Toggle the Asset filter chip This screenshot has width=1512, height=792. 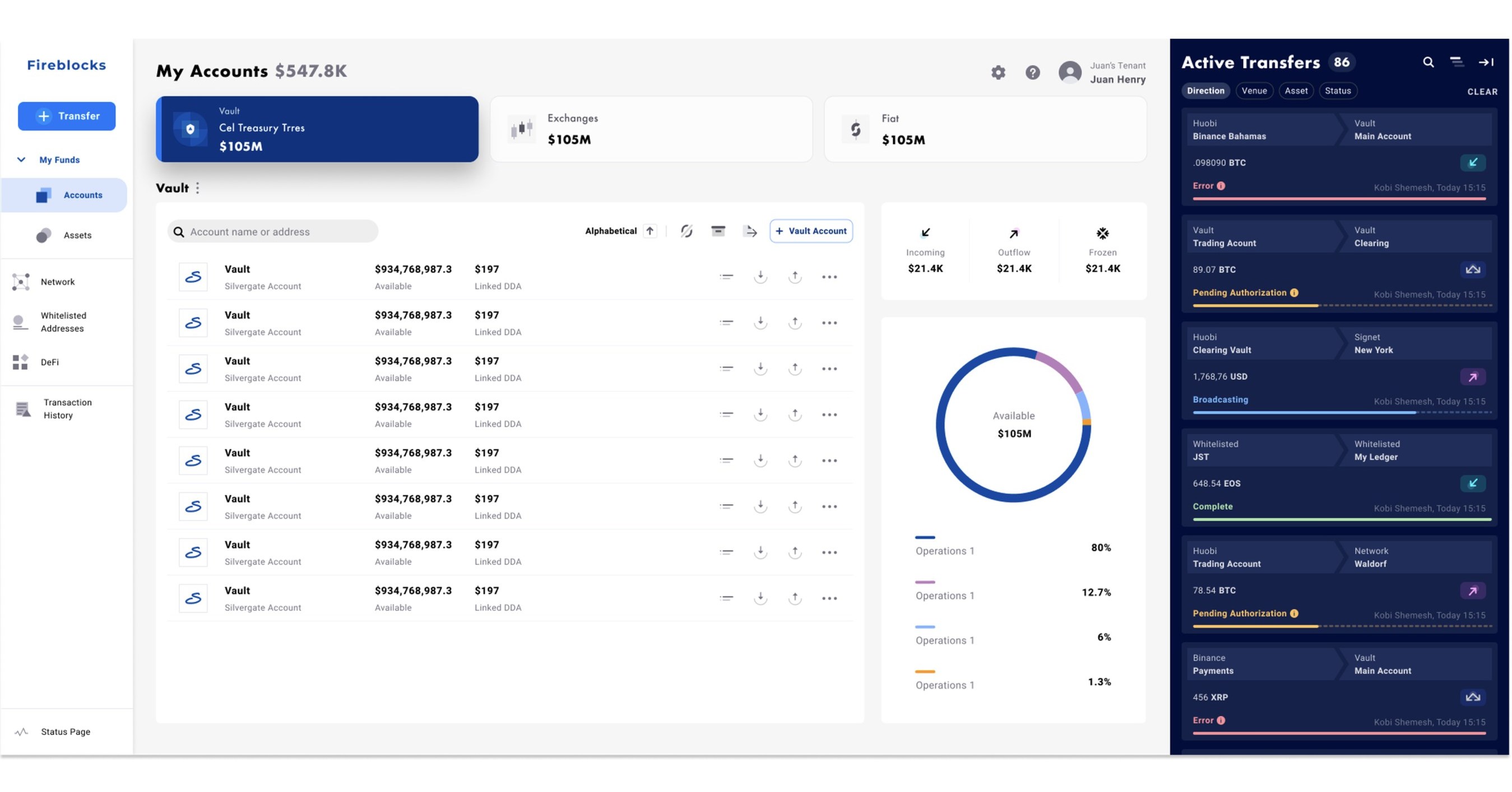pyautogui.click(x=1297, y=90)
